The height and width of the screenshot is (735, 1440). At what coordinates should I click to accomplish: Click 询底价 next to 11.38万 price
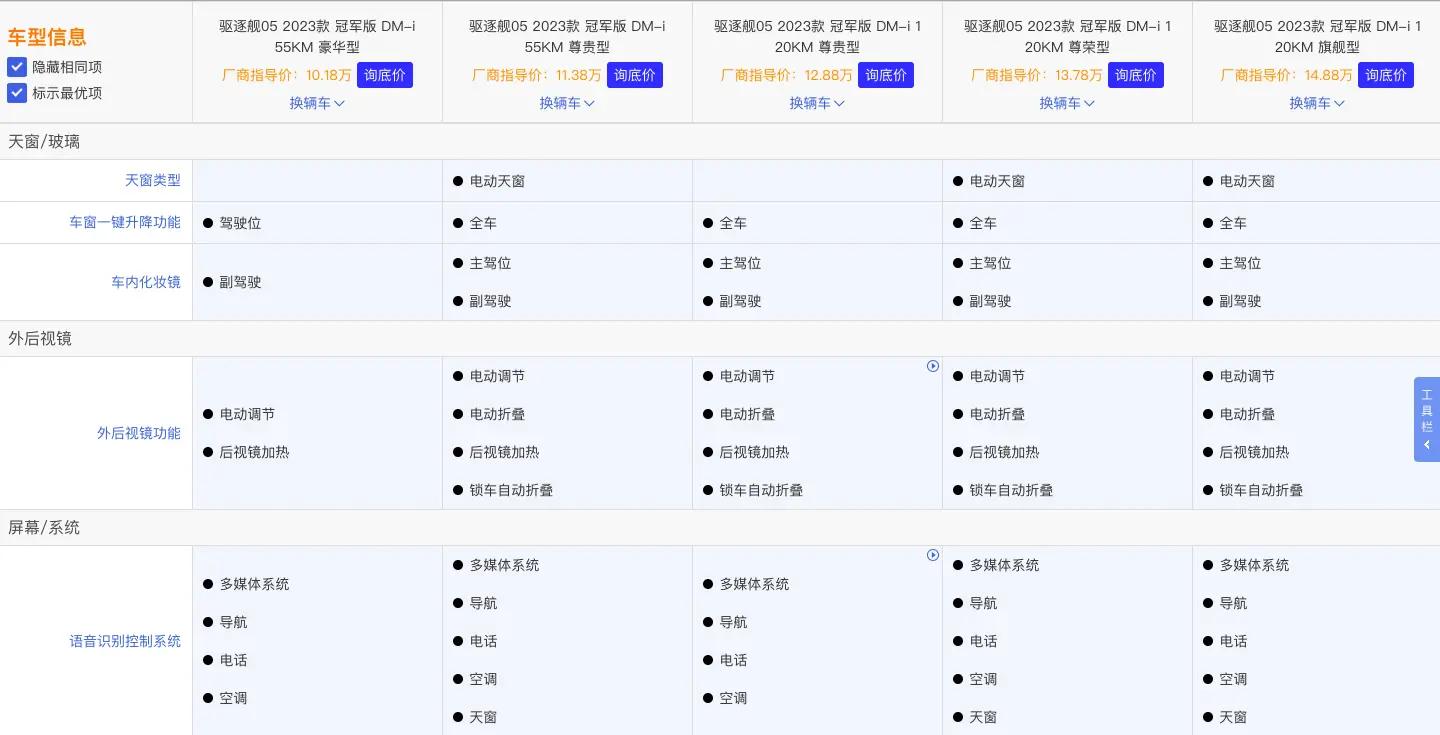tap(635, 74)
